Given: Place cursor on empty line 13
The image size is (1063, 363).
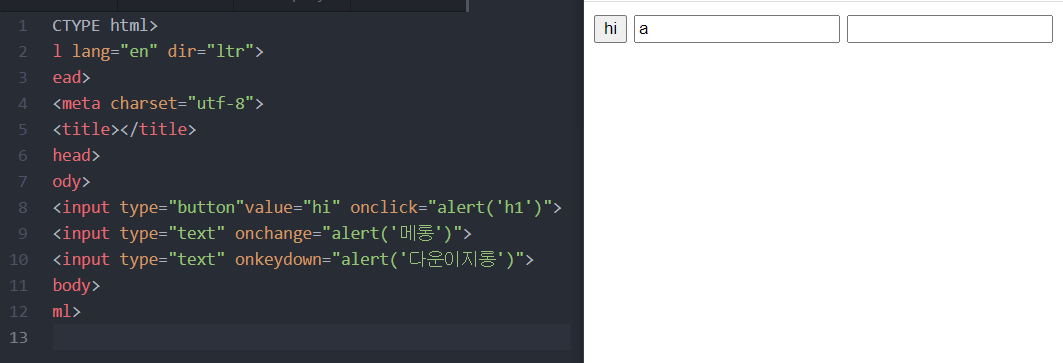Looking at the screenshot, I should (x=312, y=337).
